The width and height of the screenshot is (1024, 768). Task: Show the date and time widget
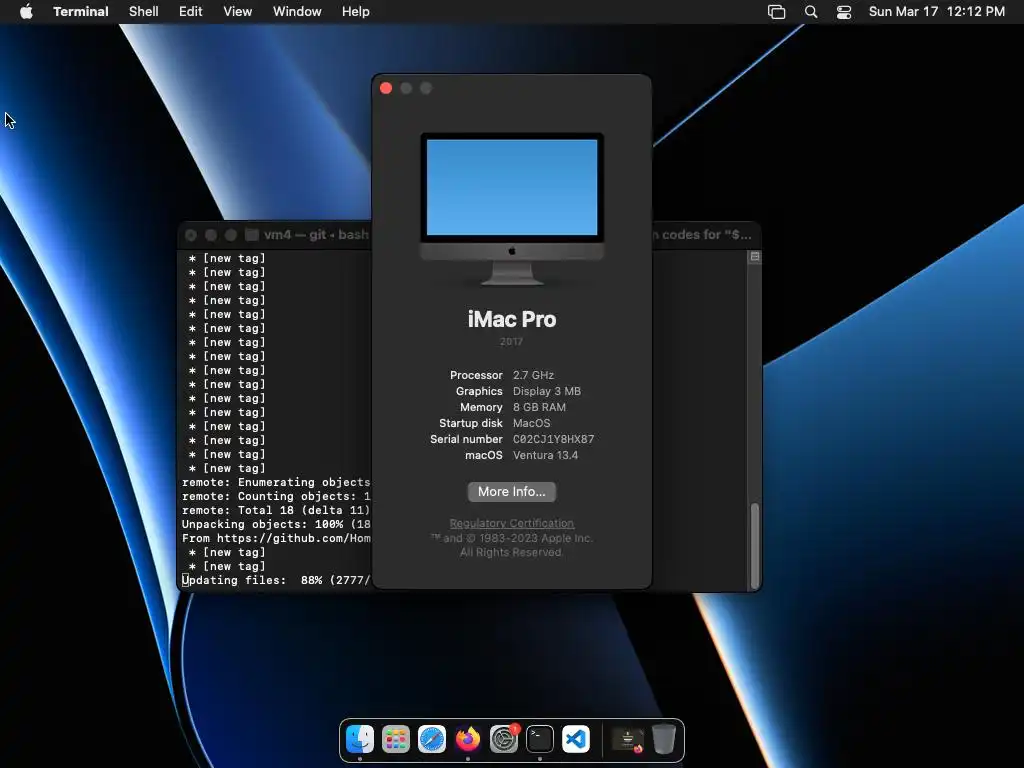click(x=936, y=12)
